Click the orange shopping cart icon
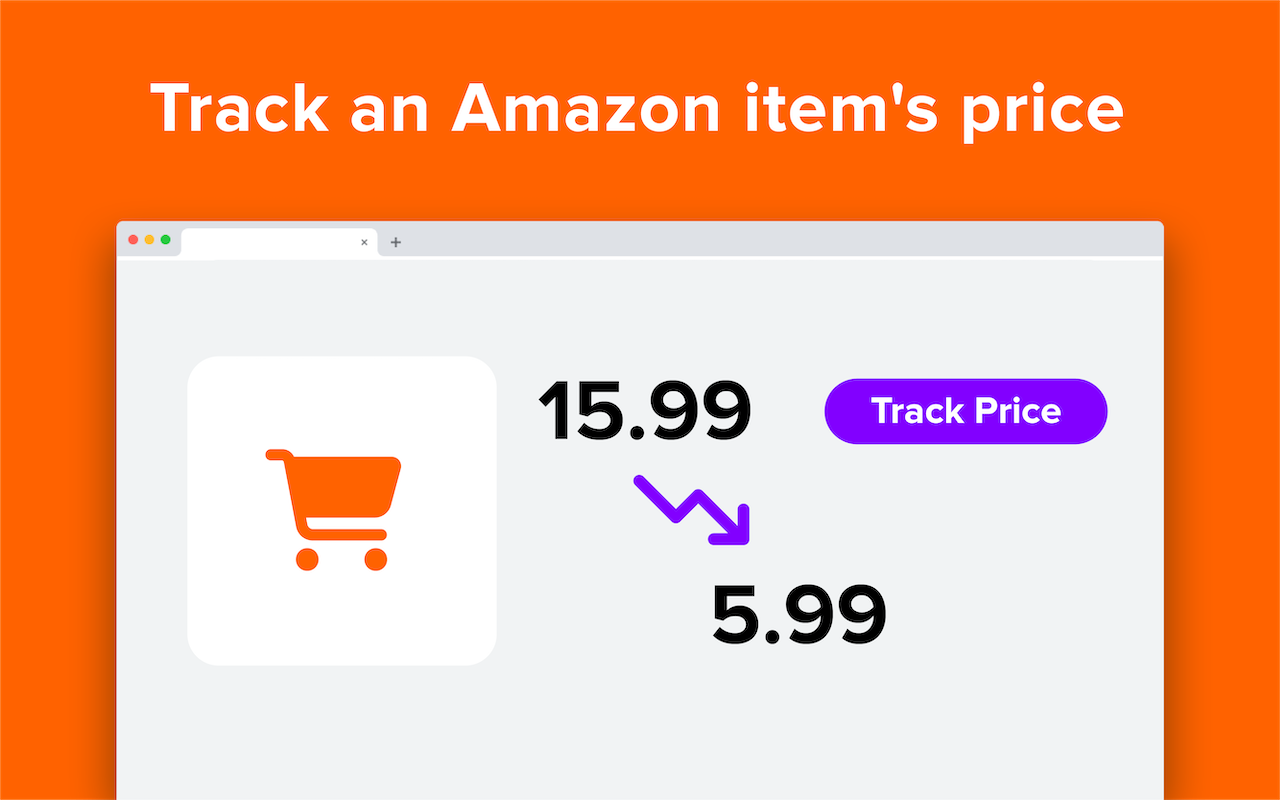 (335, 505)
